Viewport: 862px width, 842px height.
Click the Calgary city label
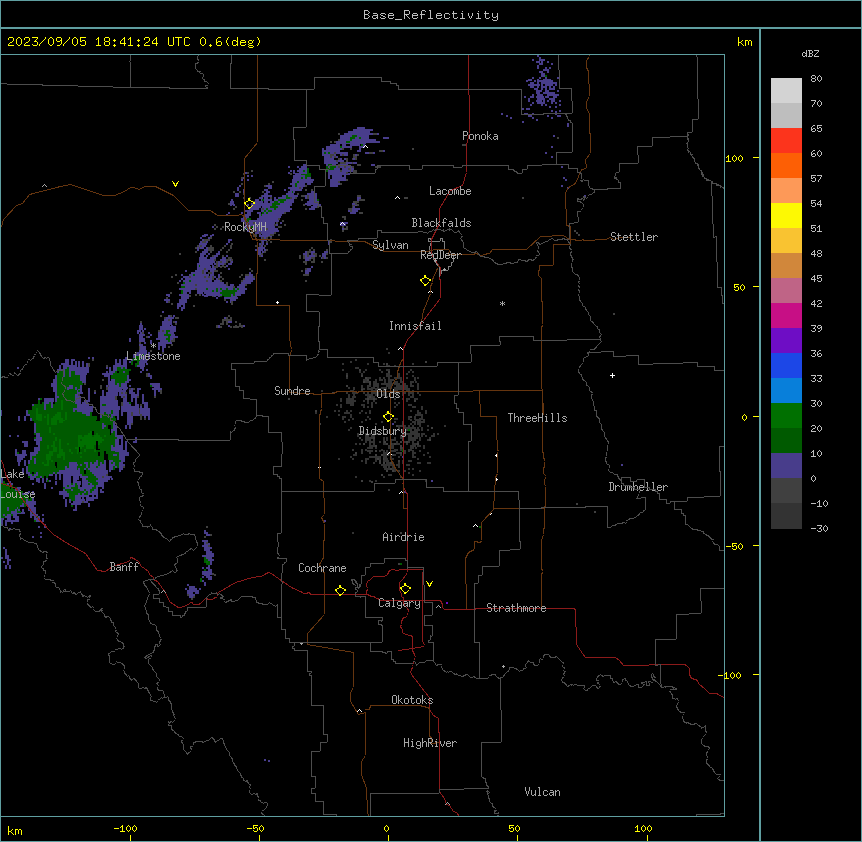pos(399,603)
